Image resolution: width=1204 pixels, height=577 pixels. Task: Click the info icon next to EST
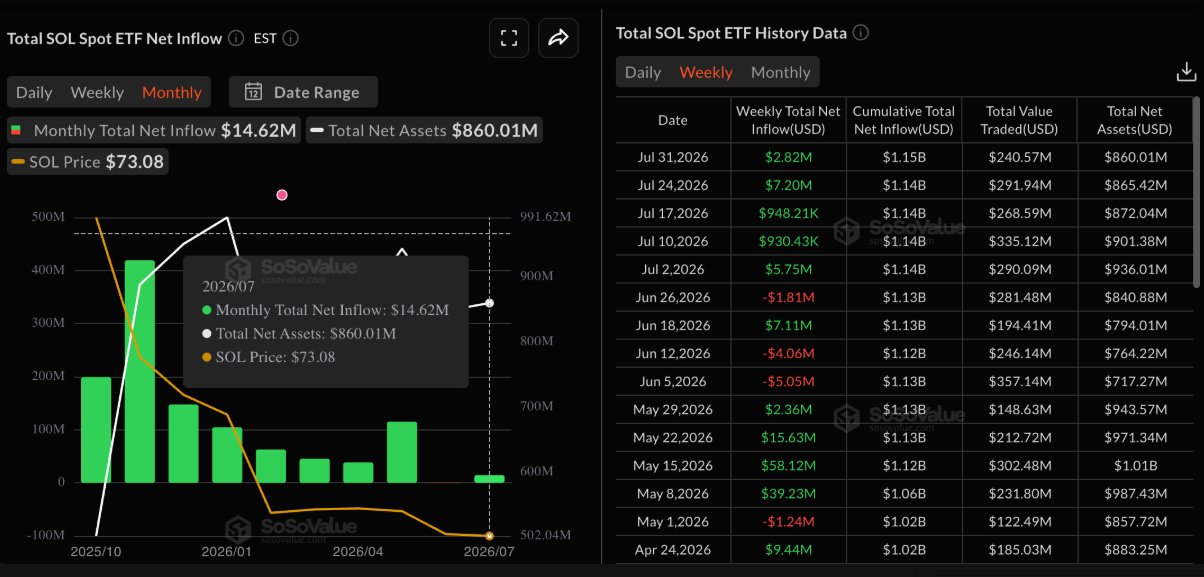(290, 38)
